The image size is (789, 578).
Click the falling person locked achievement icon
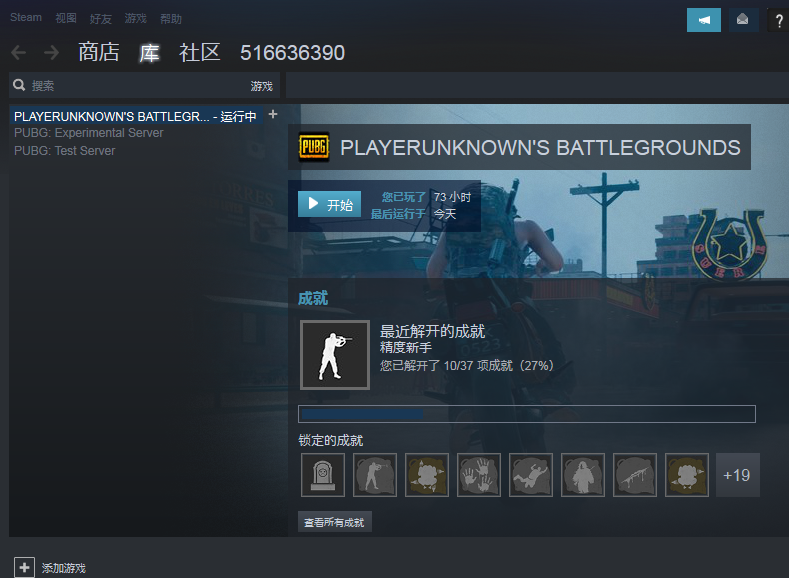tap(531, 475)
